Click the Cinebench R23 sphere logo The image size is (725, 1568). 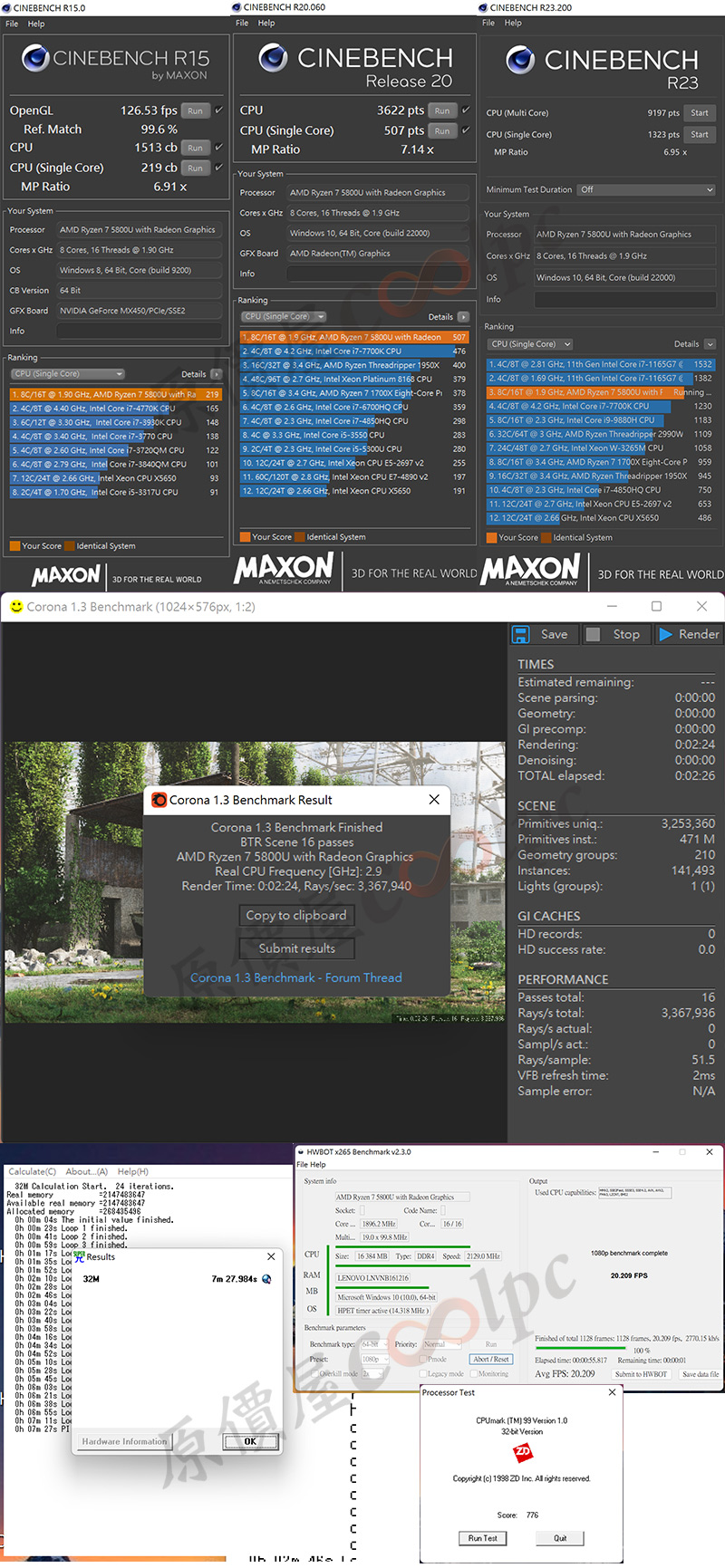click(520, 60)
